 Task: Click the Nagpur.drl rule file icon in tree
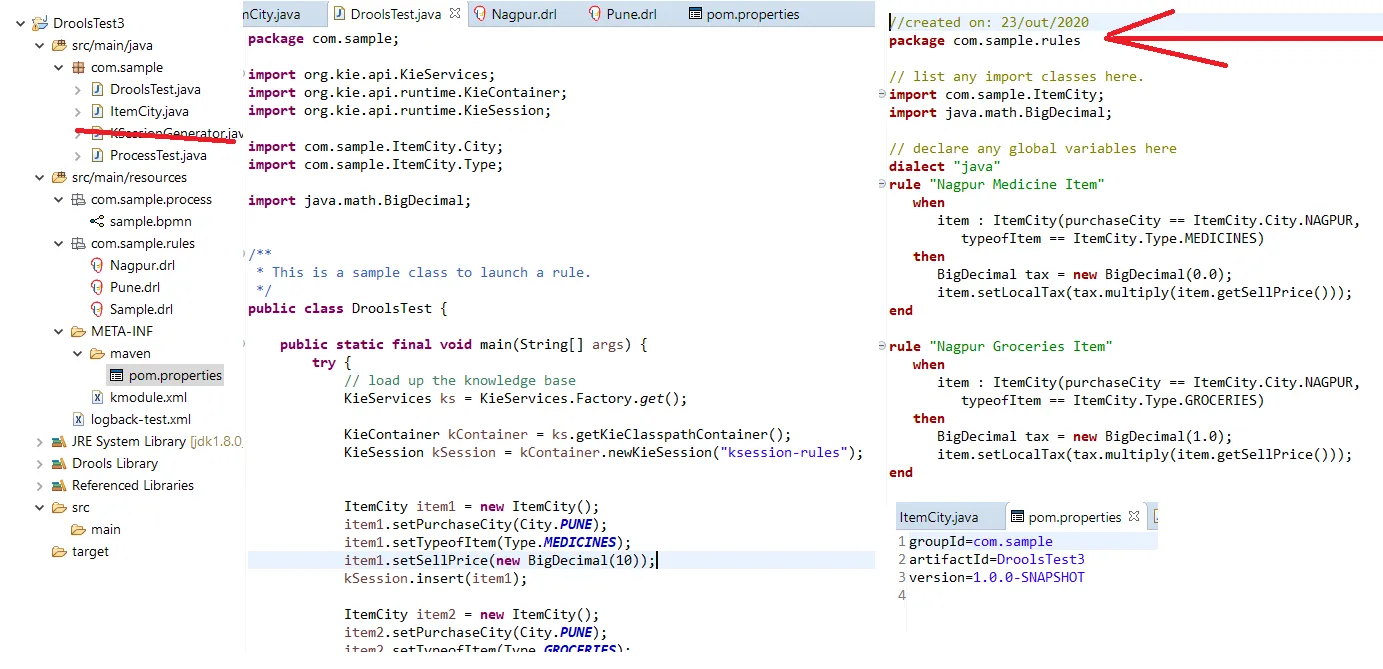[97, 265]
